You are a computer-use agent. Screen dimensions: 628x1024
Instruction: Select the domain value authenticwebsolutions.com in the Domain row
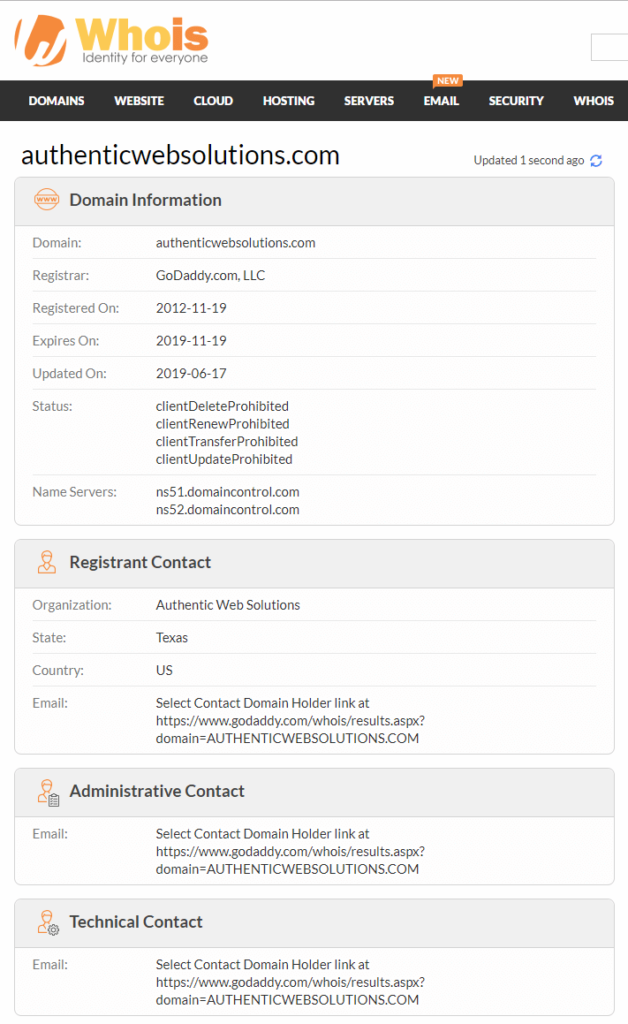click(236, 243)
